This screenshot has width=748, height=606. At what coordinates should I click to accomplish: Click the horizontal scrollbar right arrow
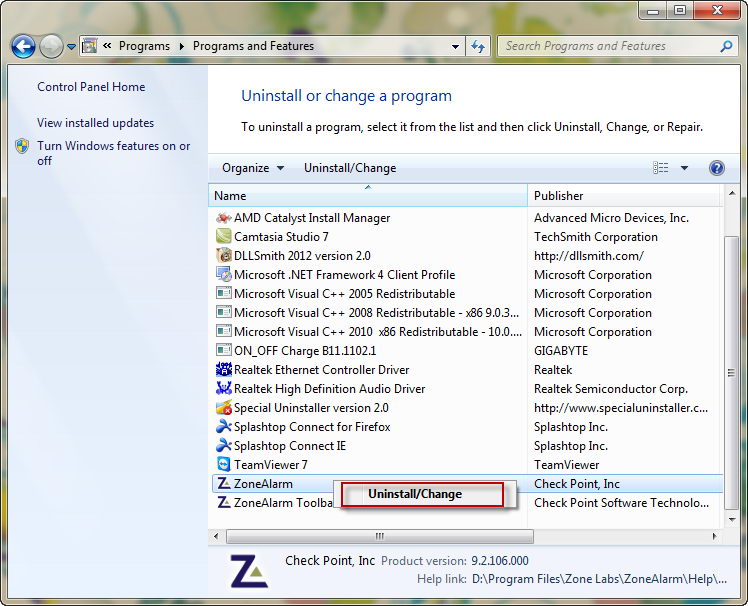[x=714, y=536]
